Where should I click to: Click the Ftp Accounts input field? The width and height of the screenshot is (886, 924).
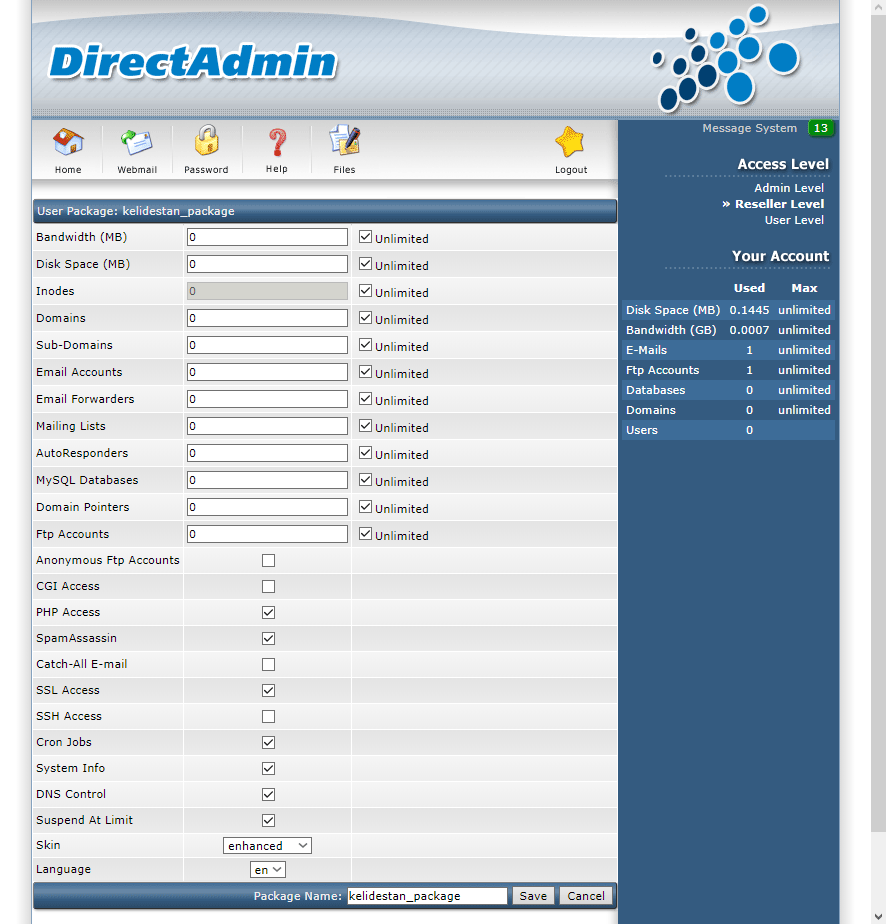click(267, 534)
